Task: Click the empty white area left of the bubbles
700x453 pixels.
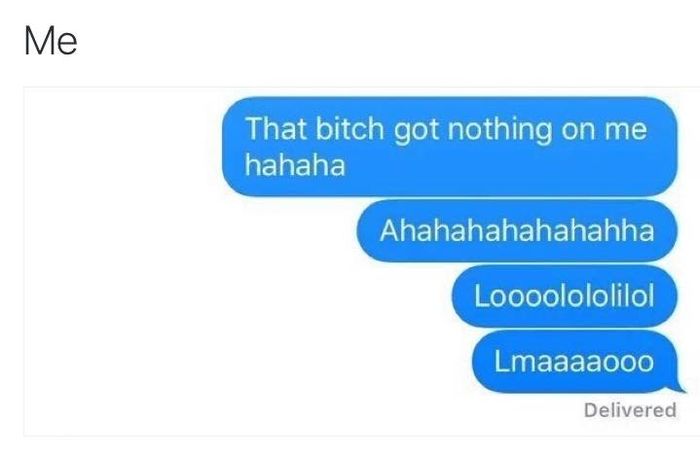Action: pos(123,261)
